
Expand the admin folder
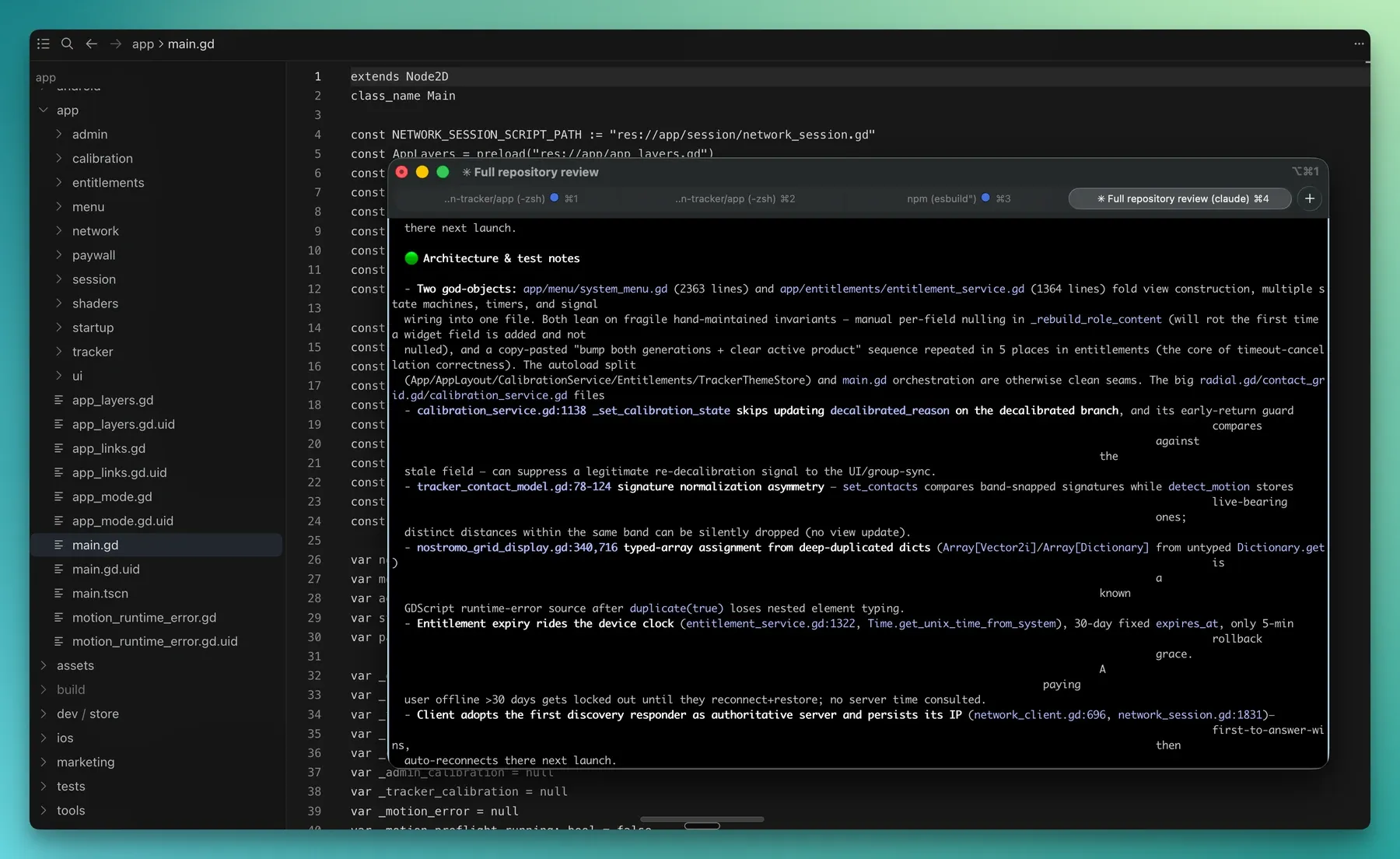[59, 134]
